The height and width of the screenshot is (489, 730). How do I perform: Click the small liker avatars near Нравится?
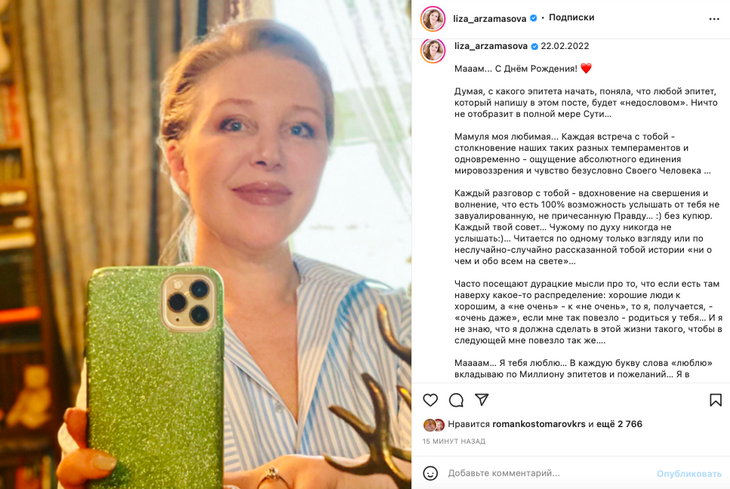433,424
